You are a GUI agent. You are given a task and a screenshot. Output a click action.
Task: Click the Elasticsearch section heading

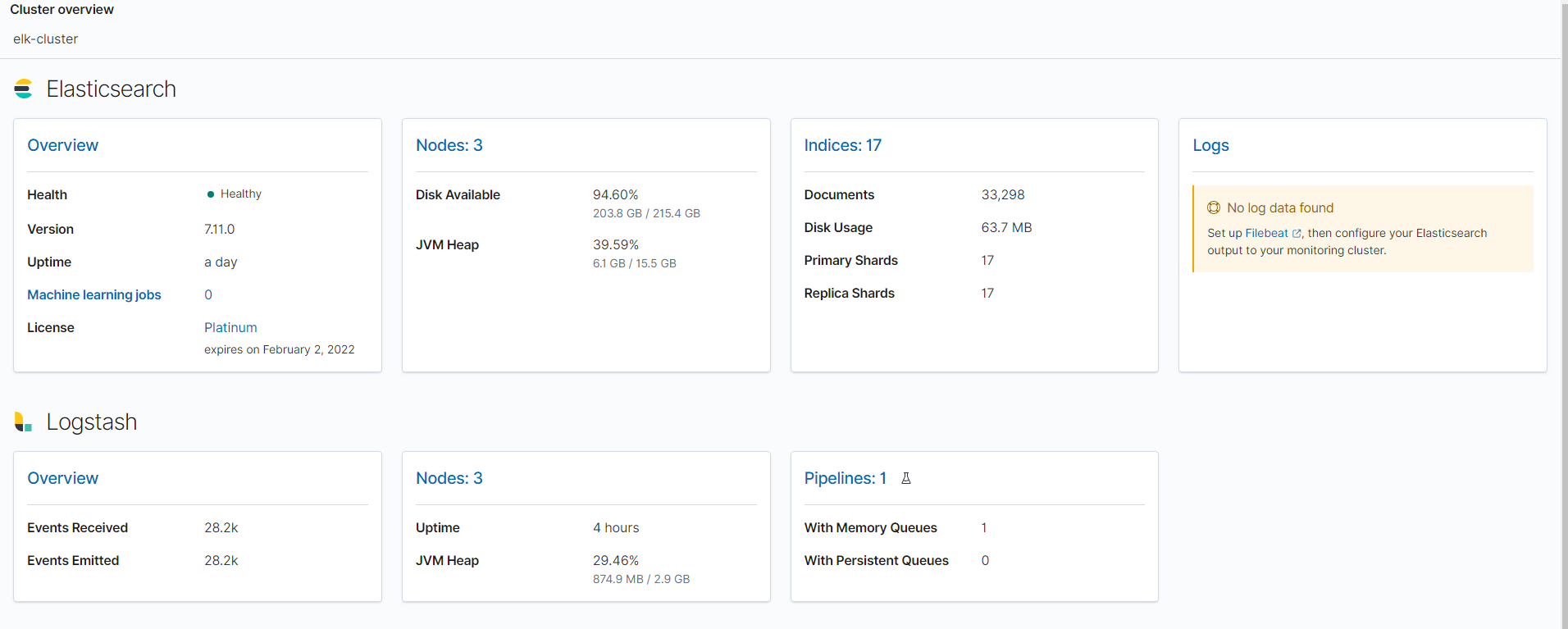(112, 89)
